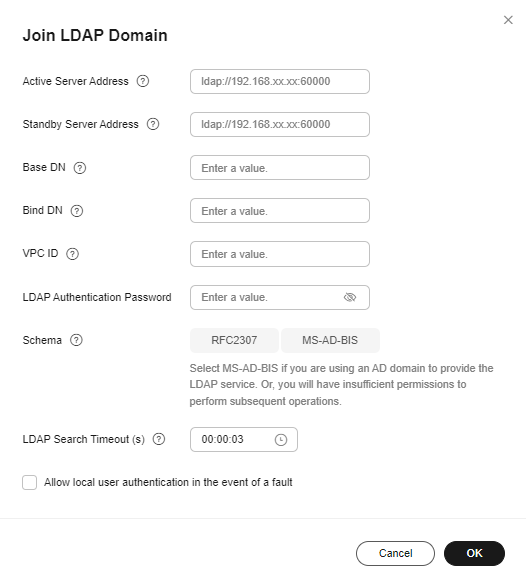Click into the Base DN field
This screenshot has height=575, width=526.
(x=280, y=168)
